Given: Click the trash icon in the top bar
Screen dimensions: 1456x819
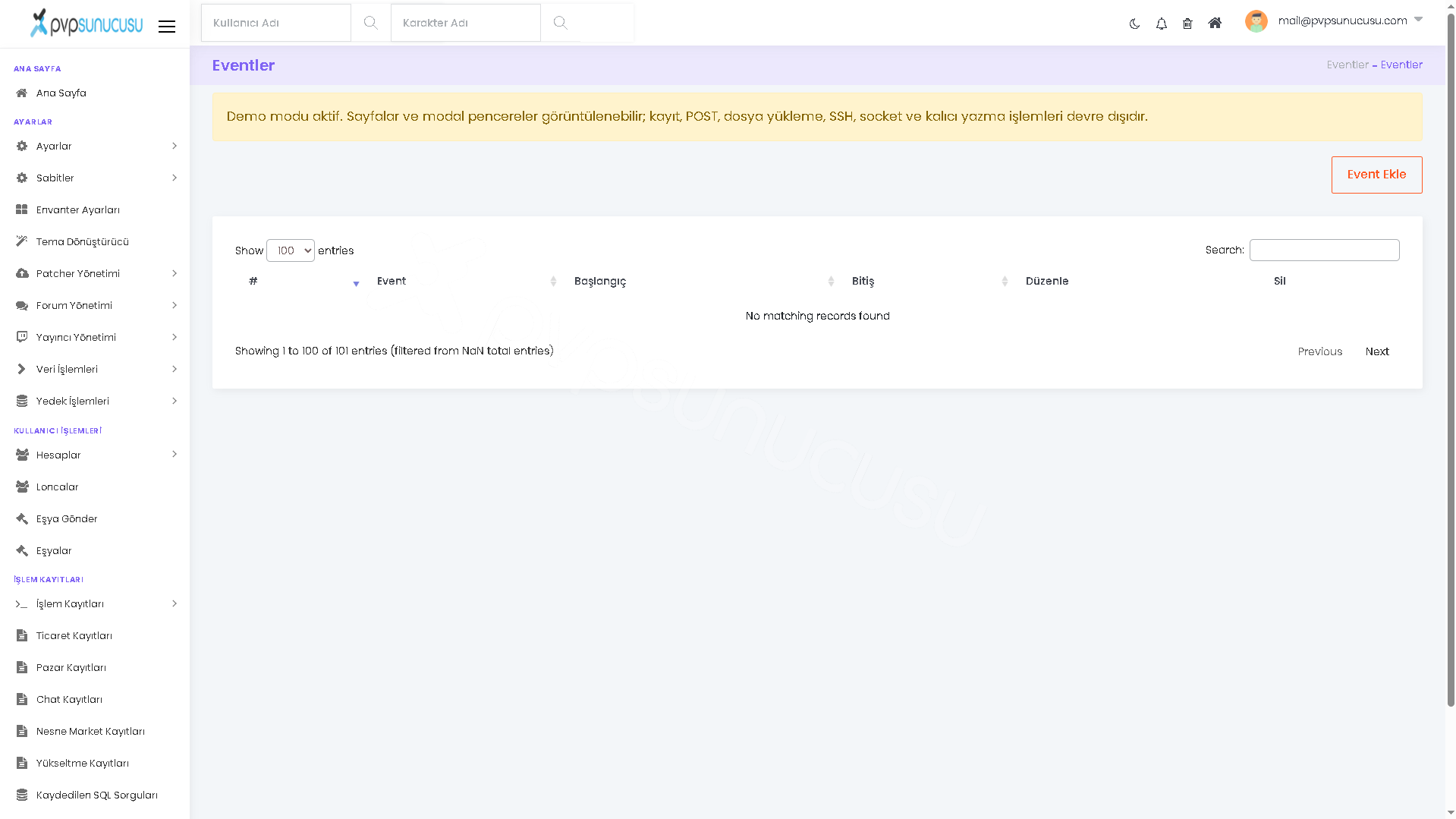Looking at the screenshot, I should tap(1187, 24).
